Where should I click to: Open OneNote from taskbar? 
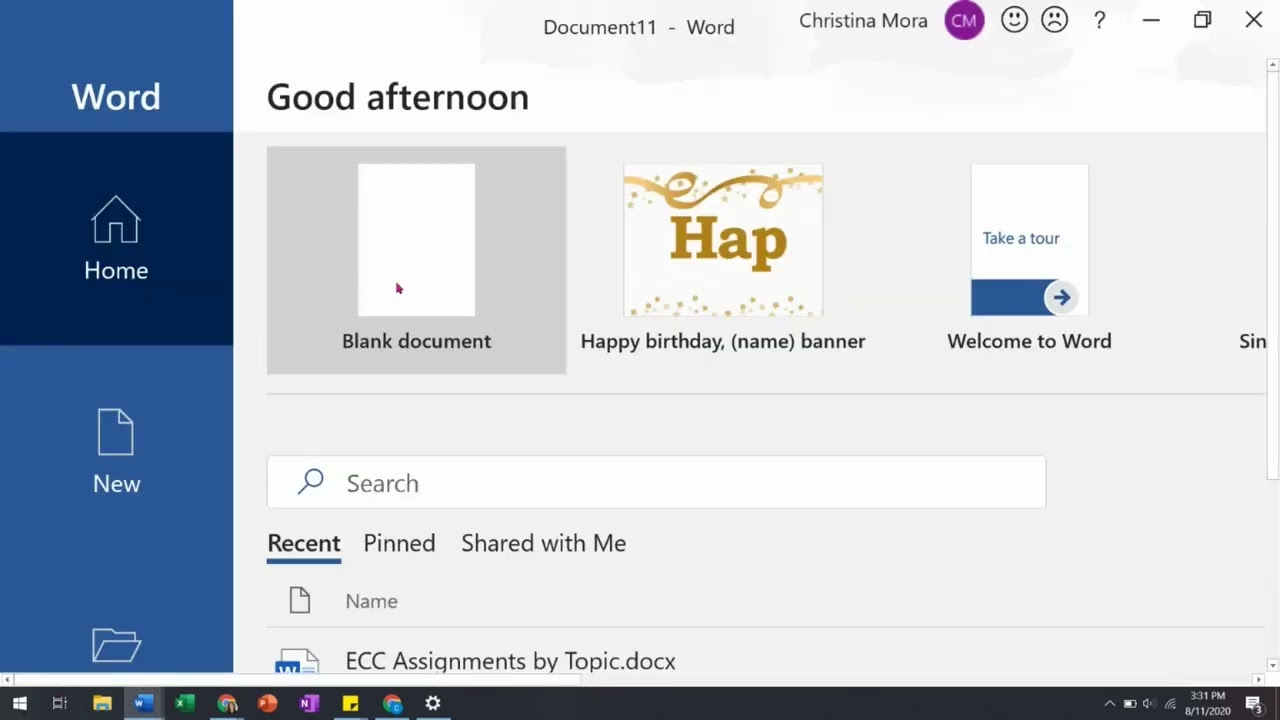tap(309, 703)
